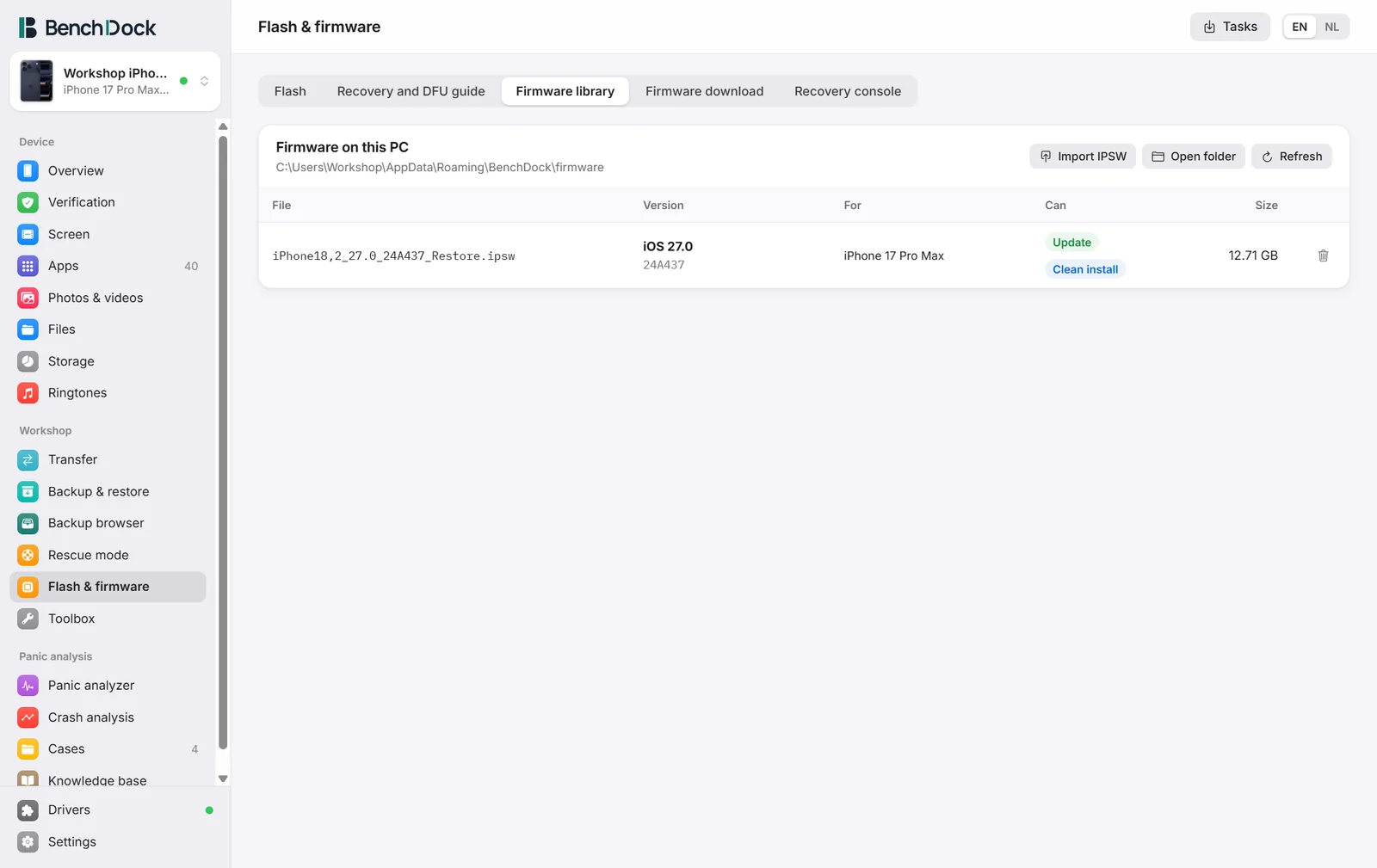Switch language to NL
The width and height of the screenshot is (1377, 868).
pos(1331,27)
